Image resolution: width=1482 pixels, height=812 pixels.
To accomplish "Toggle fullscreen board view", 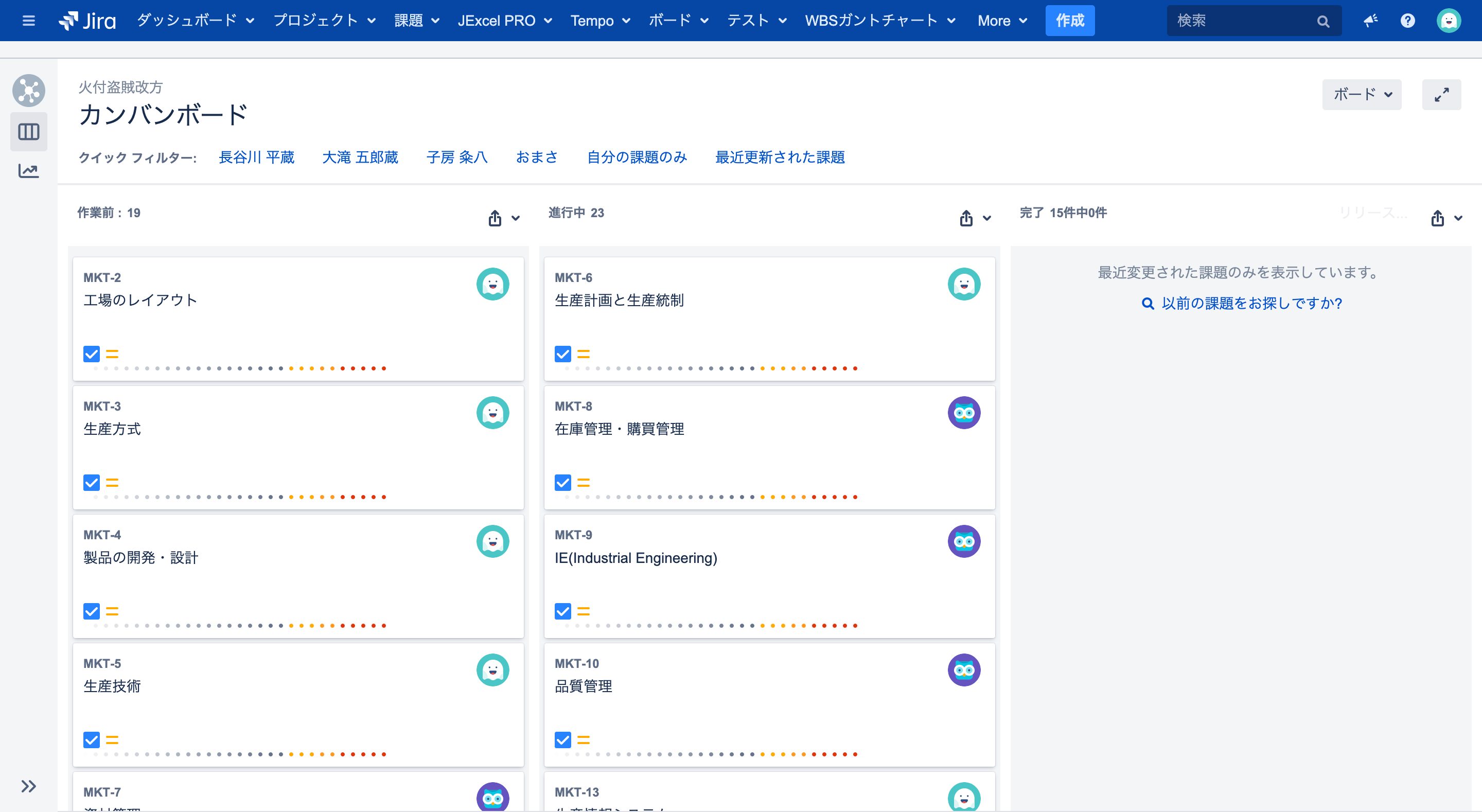I will coord(1441,94).
